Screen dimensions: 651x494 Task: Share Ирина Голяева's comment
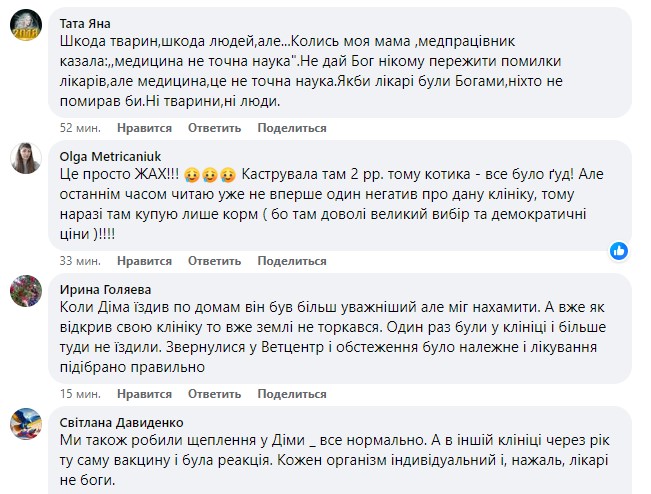(x=292, y=394)
